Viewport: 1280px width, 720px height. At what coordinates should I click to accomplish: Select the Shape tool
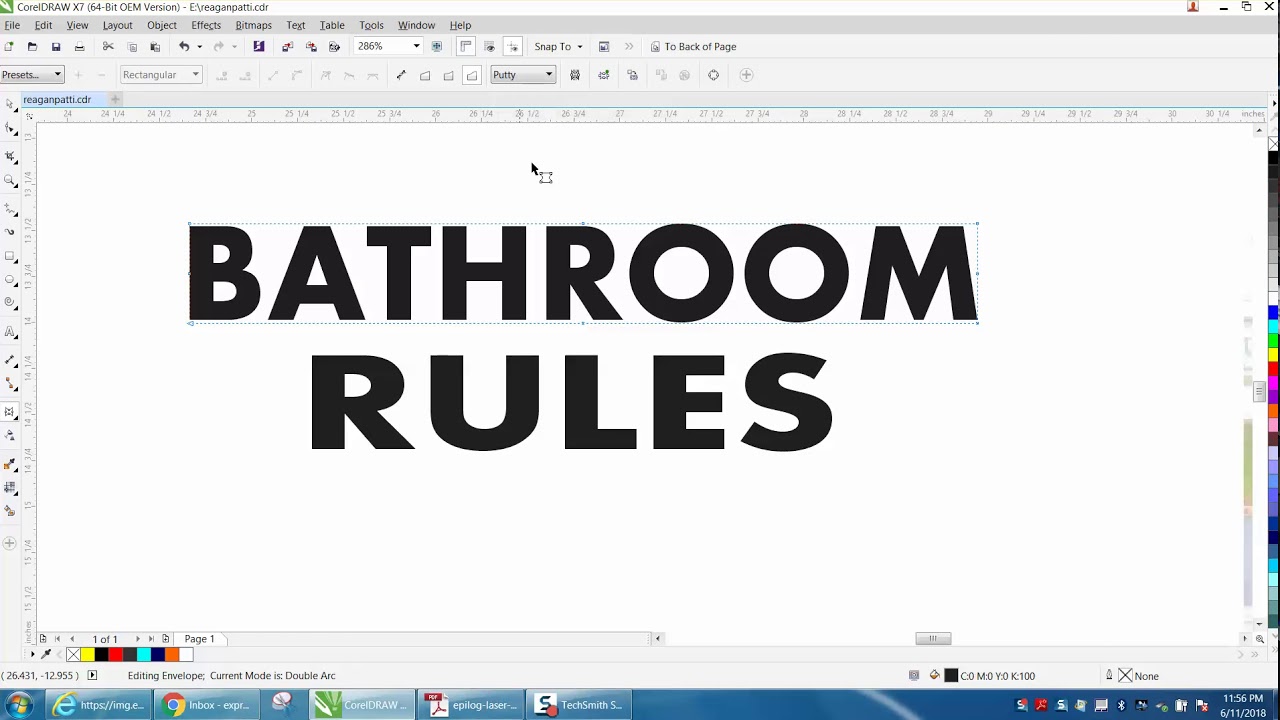(x=10, y=129)
